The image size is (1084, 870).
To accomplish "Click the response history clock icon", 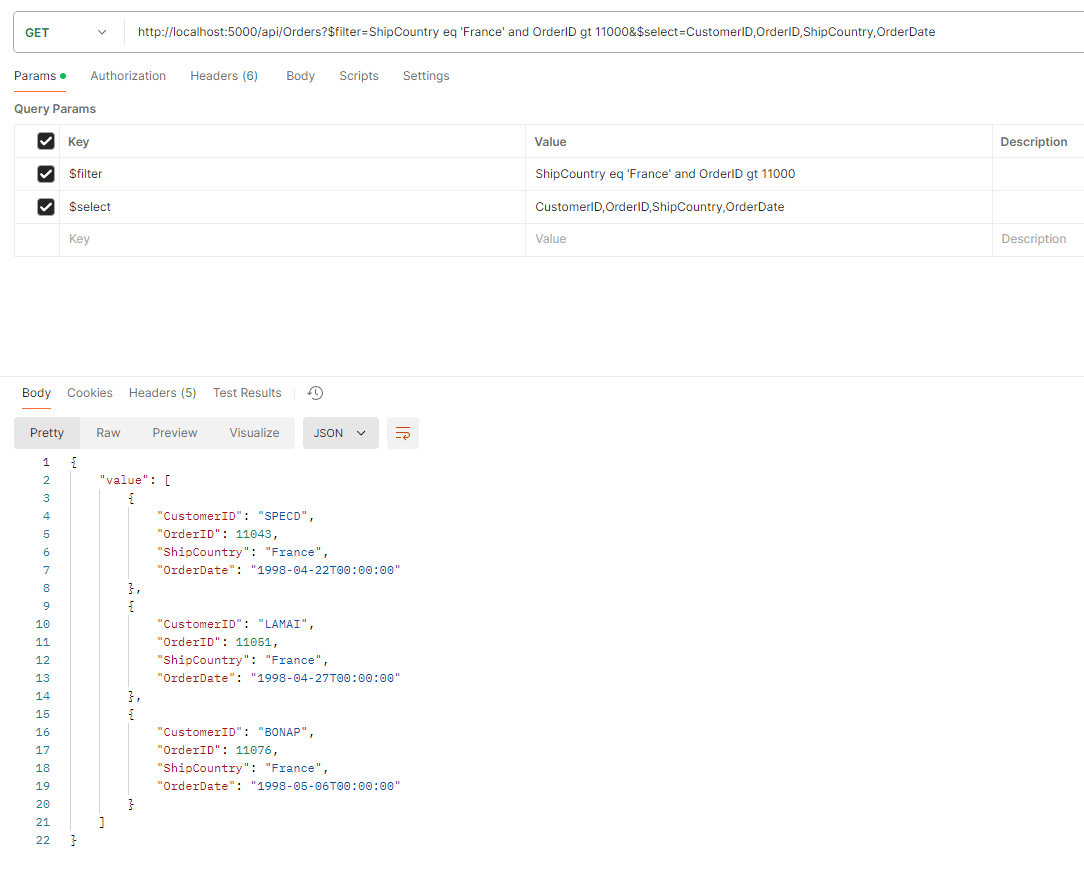I will [315, 393].
